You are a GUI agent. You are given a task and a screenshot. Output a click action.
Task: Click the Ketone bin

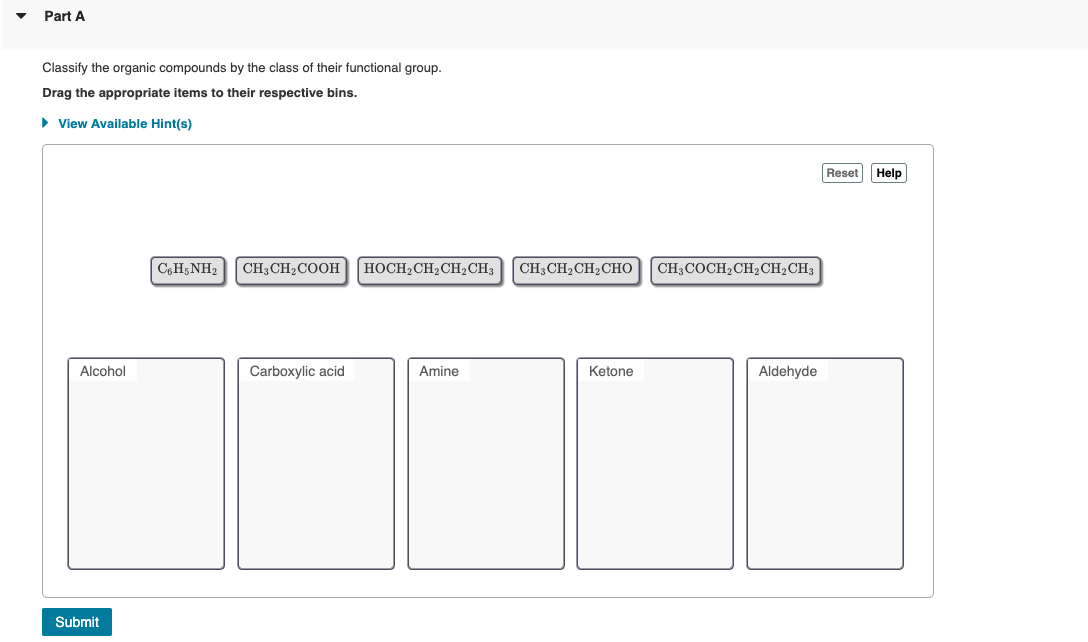click(x=654, y=463)
